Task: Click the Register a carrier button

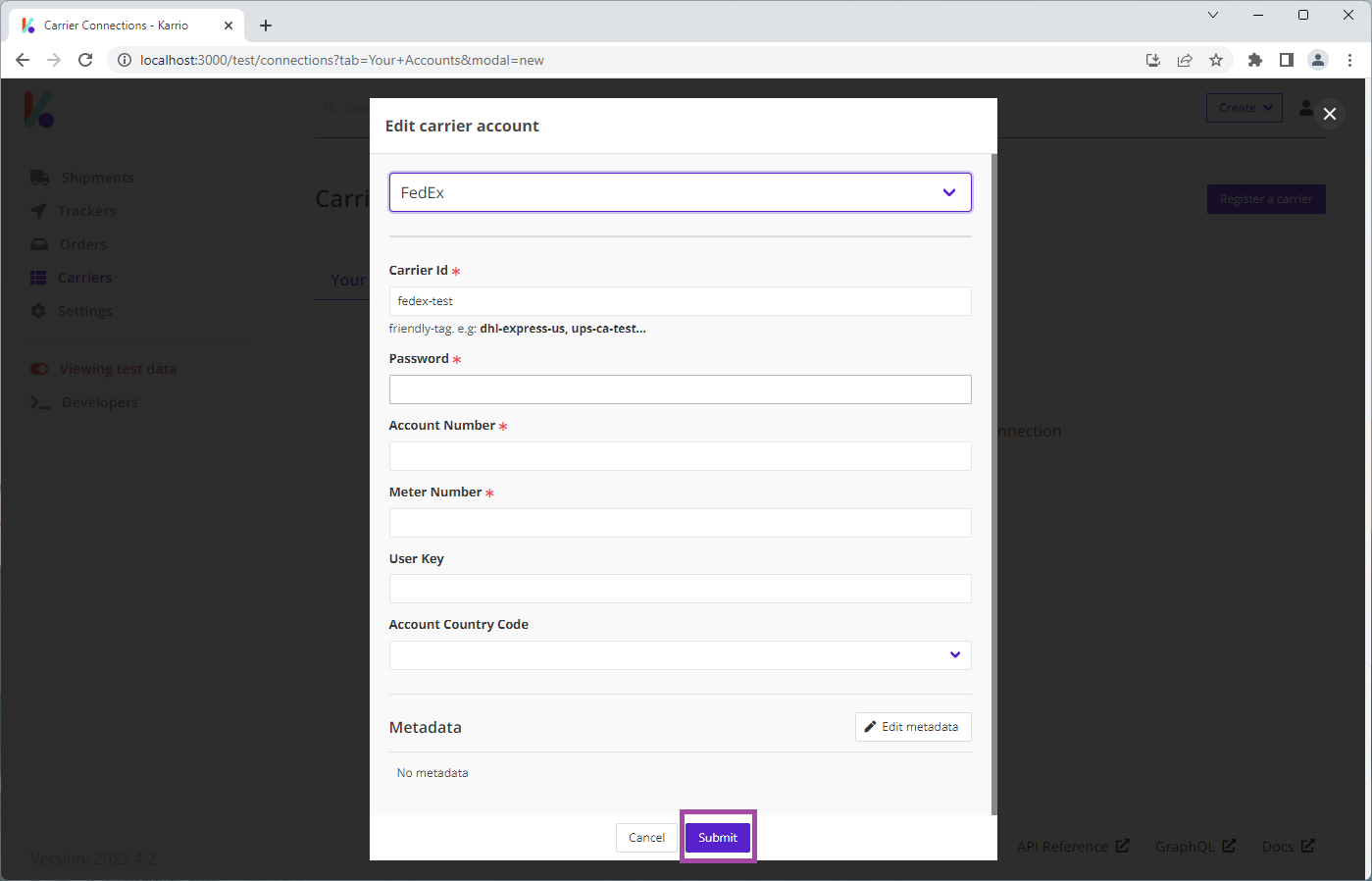Action: click(x=1266, y=199)
